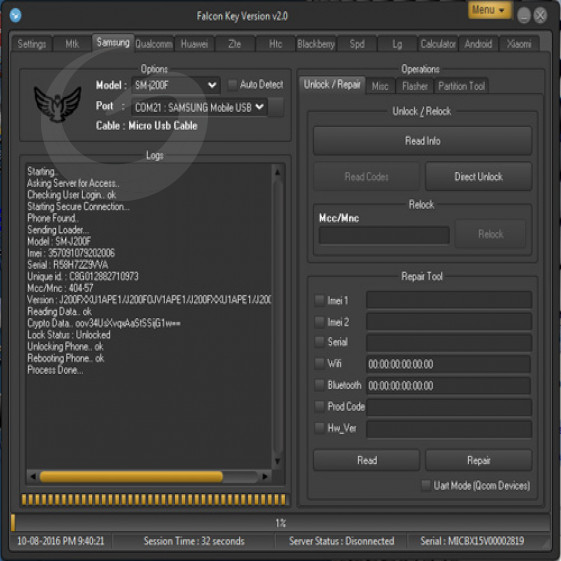Enable the Auto Detect checkbox
The height and width of the screenshot is (561, 561).
[233, 84]
